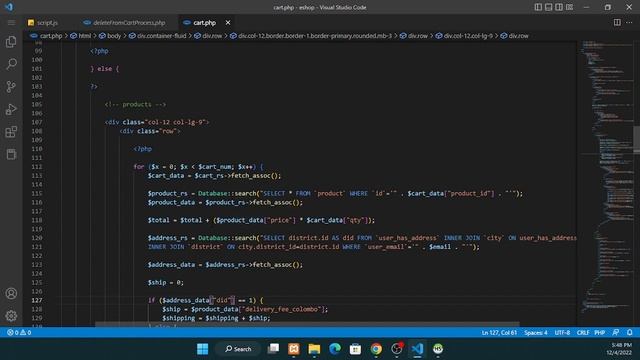Open XAMPP from the taskbar
The width and height of the screenshot is (640, 360).
[294, 349]
